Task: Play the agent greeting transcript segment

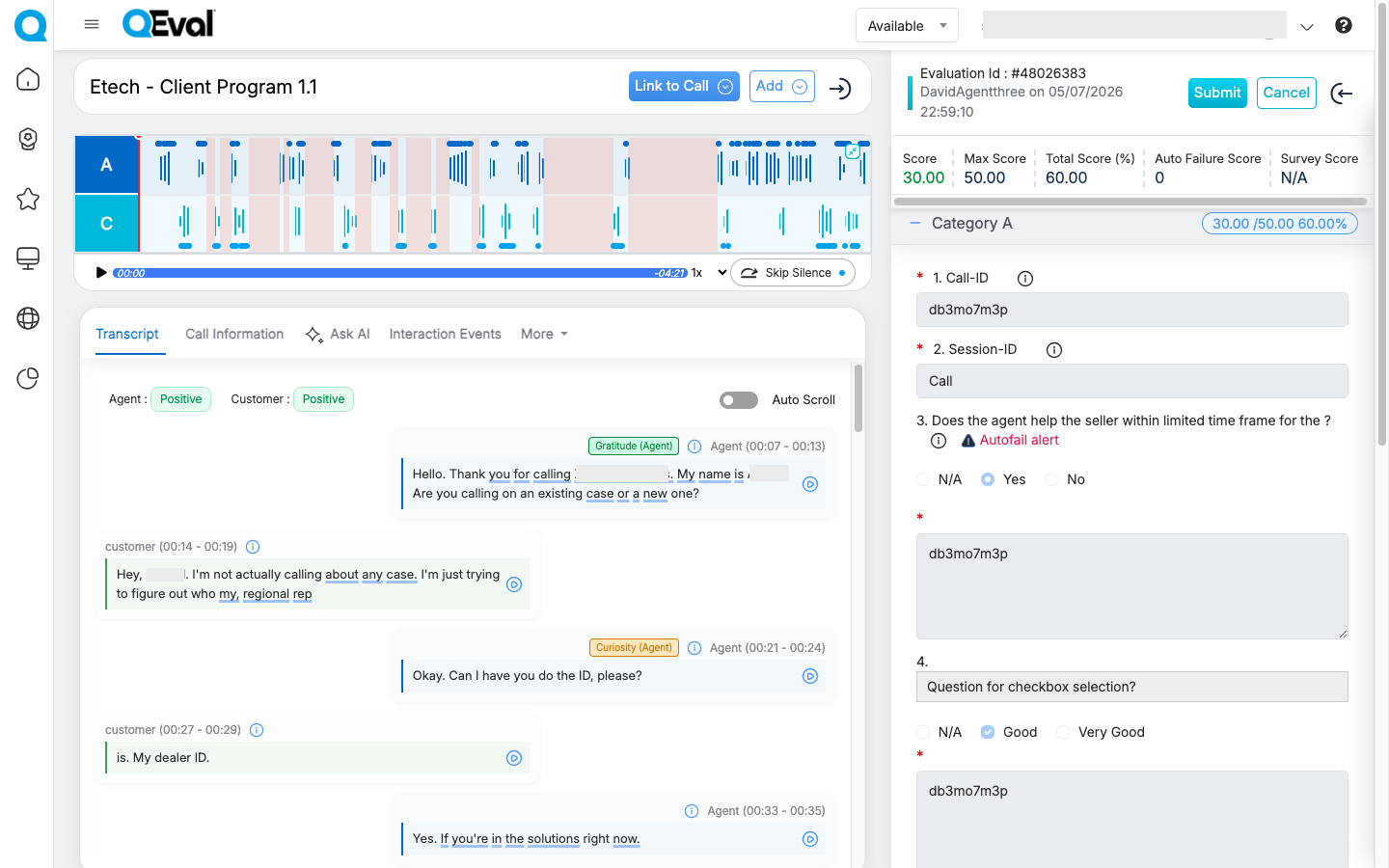Action: tap(810, 484)
